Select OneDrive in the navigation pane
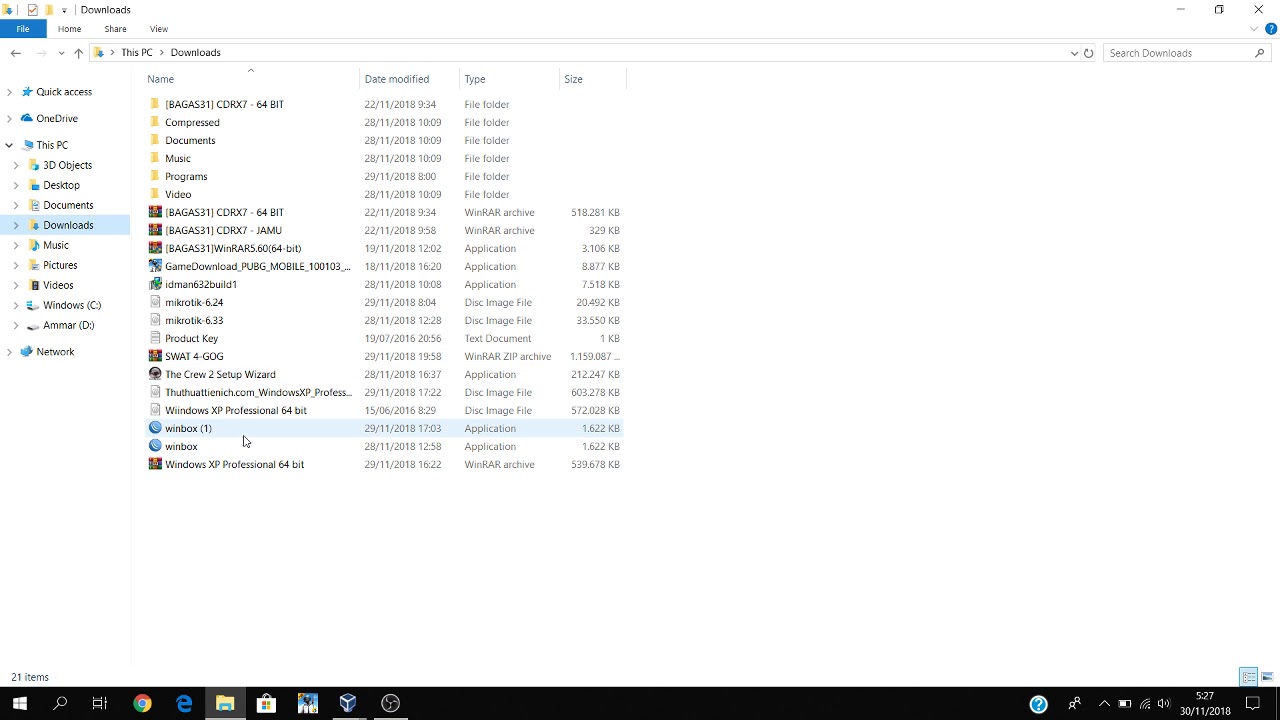 pyautogui.click(x=57, y=118)
